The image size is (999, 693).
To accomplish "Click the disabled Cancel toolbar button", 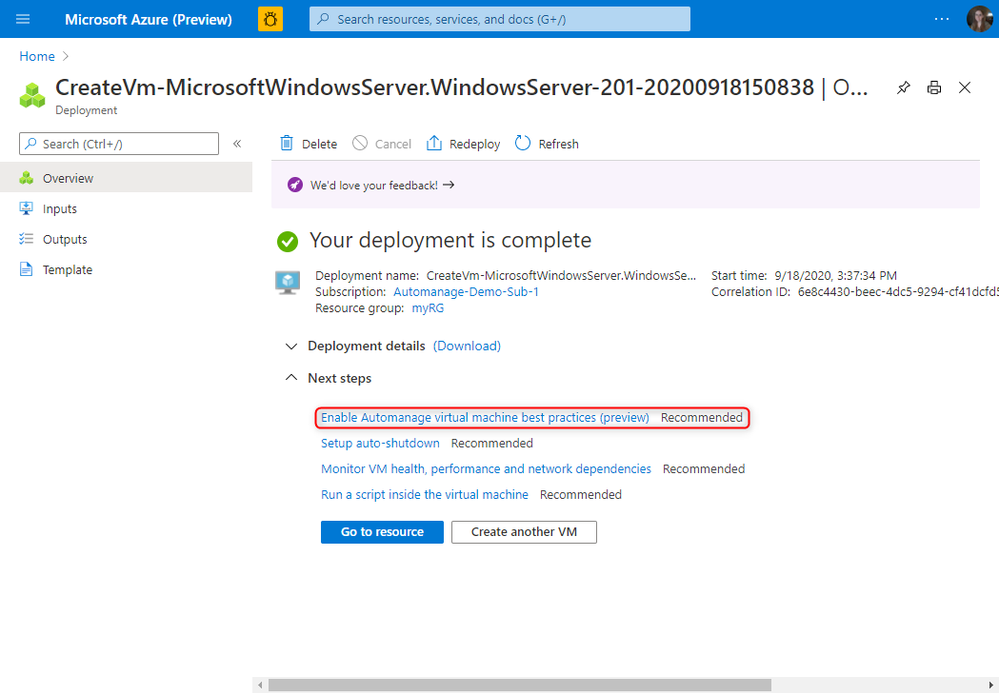I will click(382, 144).
